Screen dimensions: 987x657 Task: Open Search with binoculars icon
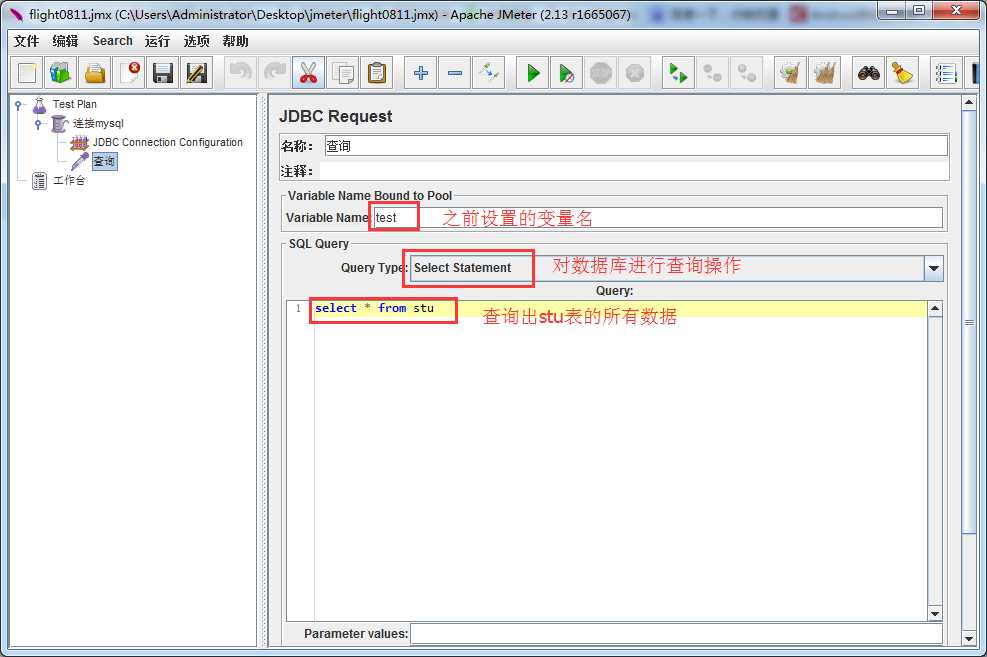coord(868,74)
